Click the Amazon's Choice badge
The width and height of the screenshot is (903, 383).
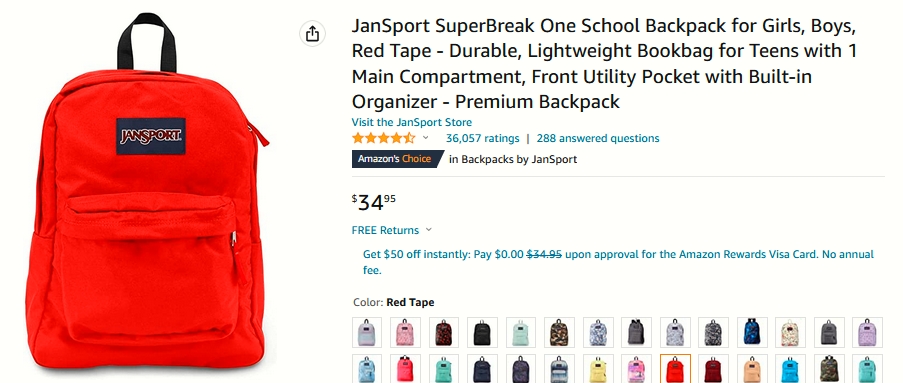coord(398,159)
